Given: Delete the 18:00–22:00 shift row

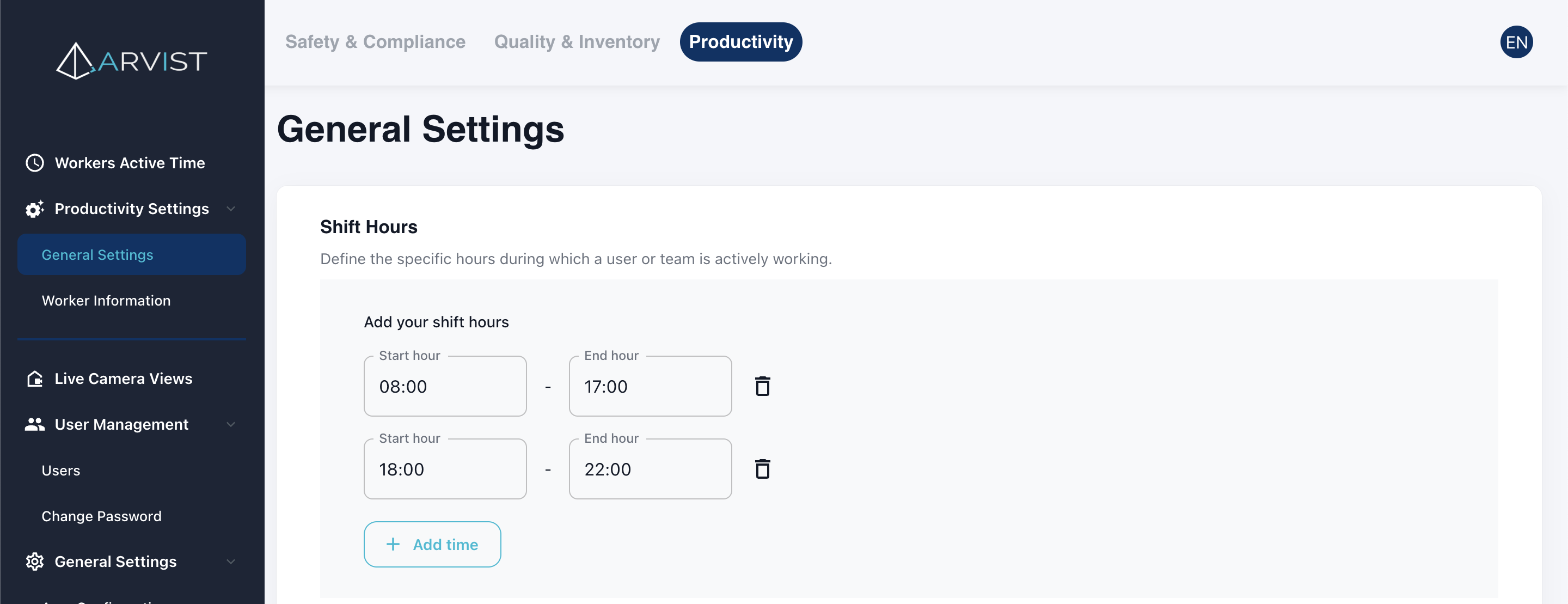Looking at the screenshot, I should point(762,469).
